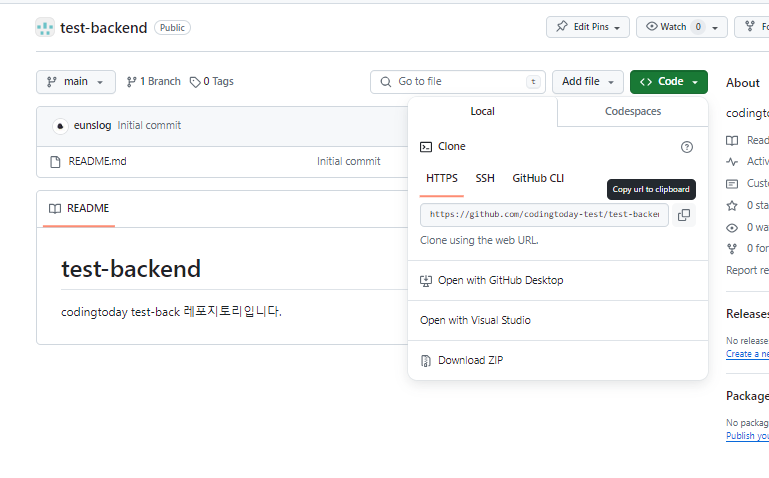Viewport: 769px width, 478px height.
Task: Select the README tab
Action: (x=79, y=208)
